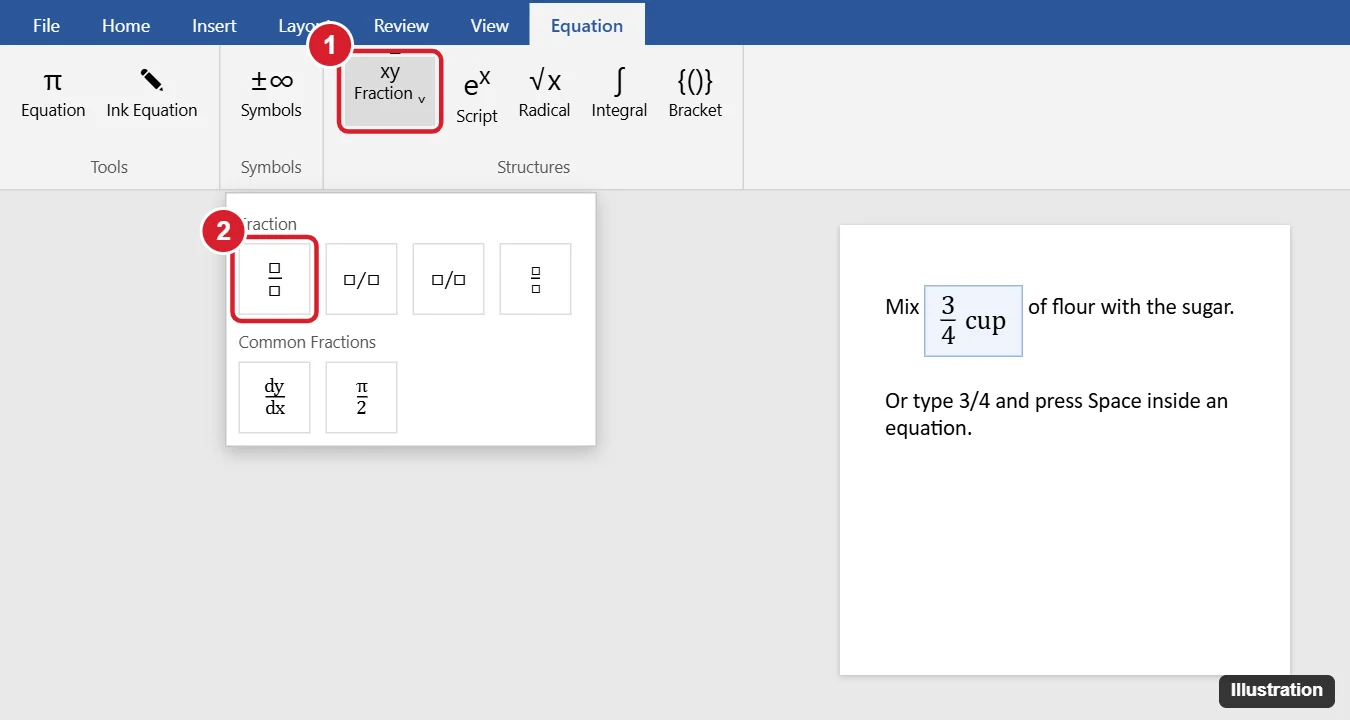The height and width of the screenshot is (720, 1350).
Task: Open the Ink Equation pen tool
Action: coord(152,94)
